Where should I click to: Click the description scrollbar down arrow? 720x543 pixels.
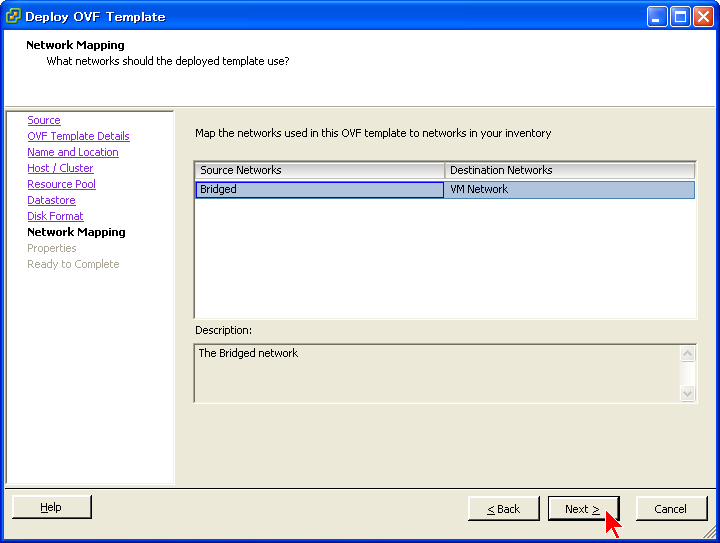tap(687, 393)
